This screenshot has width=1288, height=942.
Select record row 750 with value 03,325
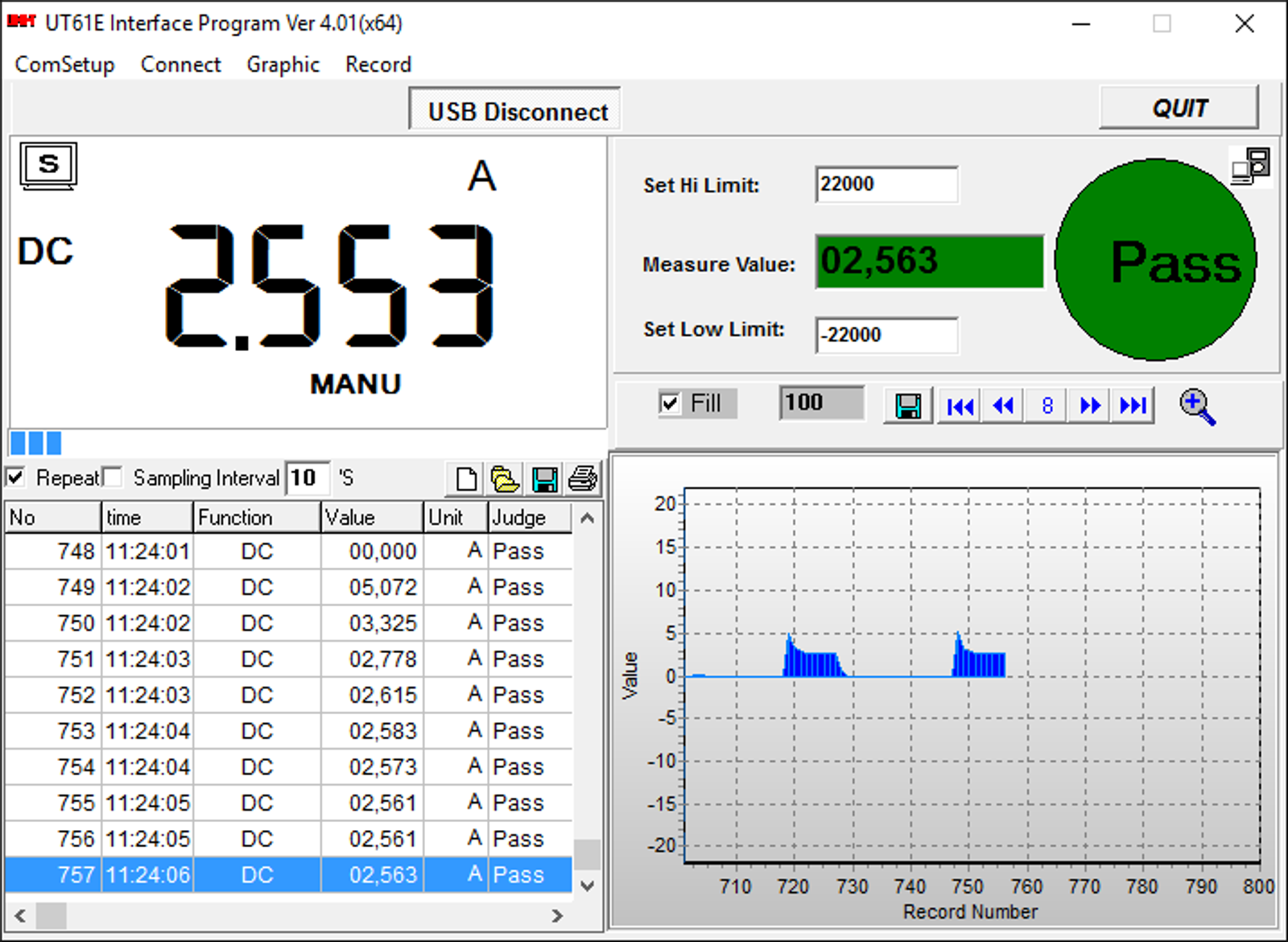pos(289,623)
